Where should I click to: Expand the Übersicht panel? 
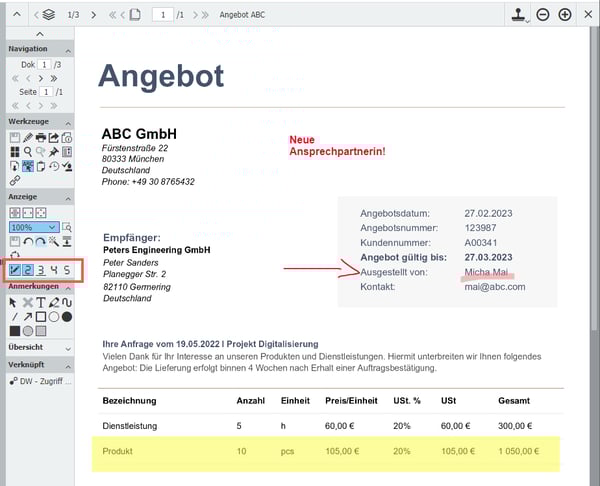point(36,348)
